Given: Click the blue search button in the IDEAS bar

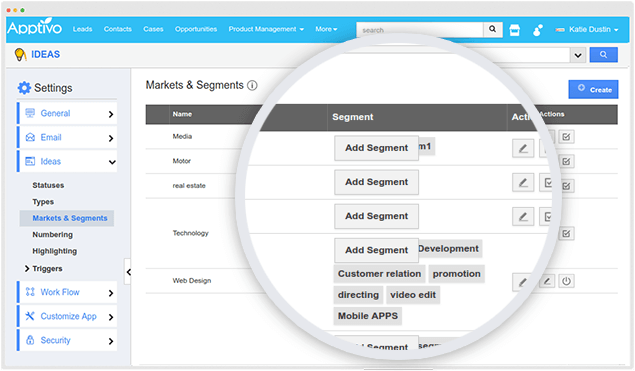Looking at the screenshot, I should point(603,55).
